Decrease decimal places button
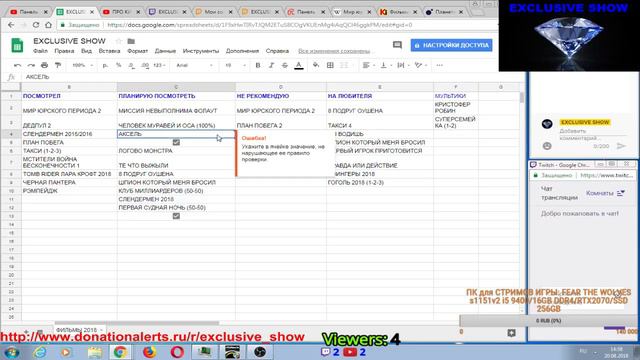Viewport: 640px width, 360px height. 131,65
